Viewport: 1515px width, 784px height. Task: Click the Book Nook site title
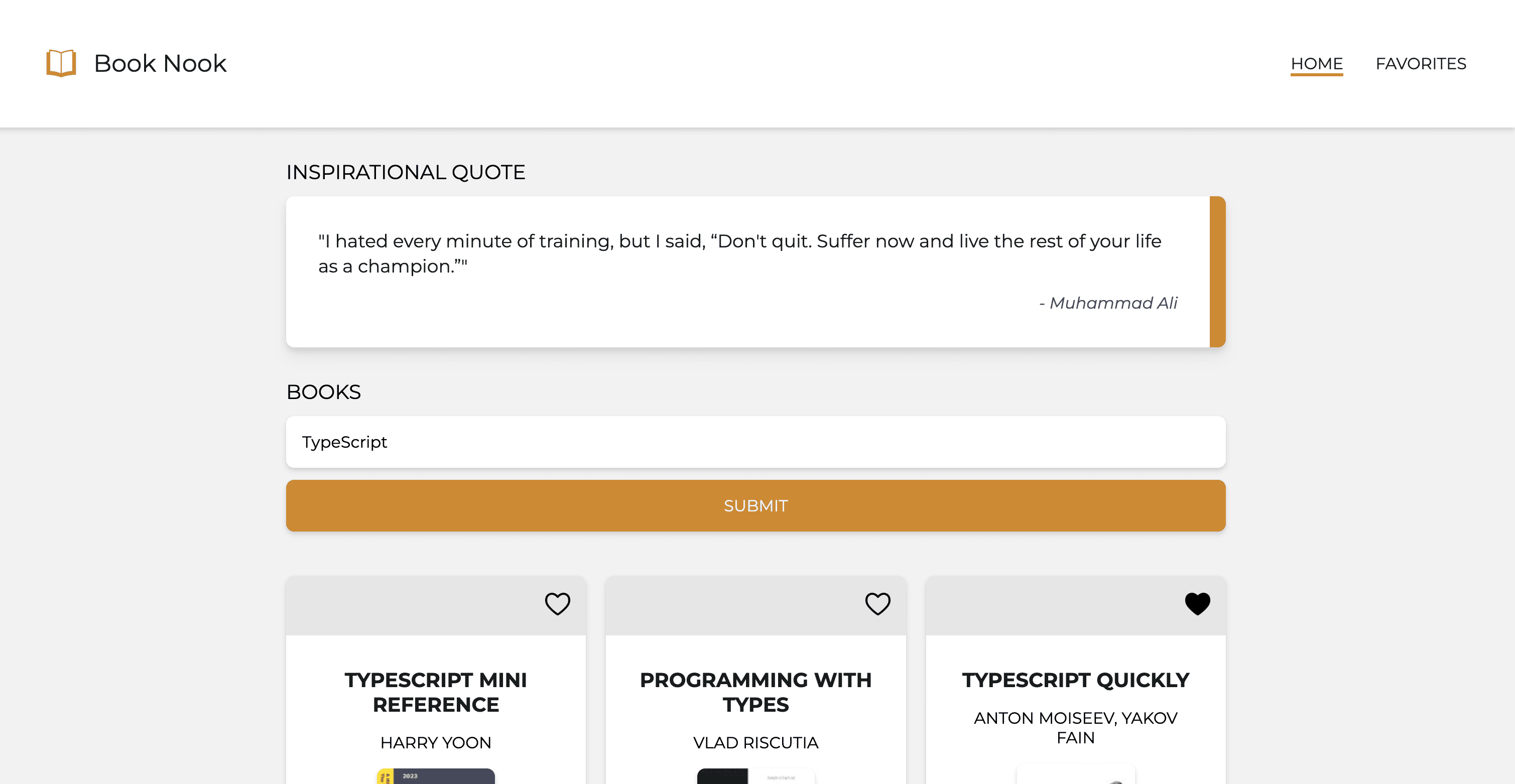tap(160, 64)
